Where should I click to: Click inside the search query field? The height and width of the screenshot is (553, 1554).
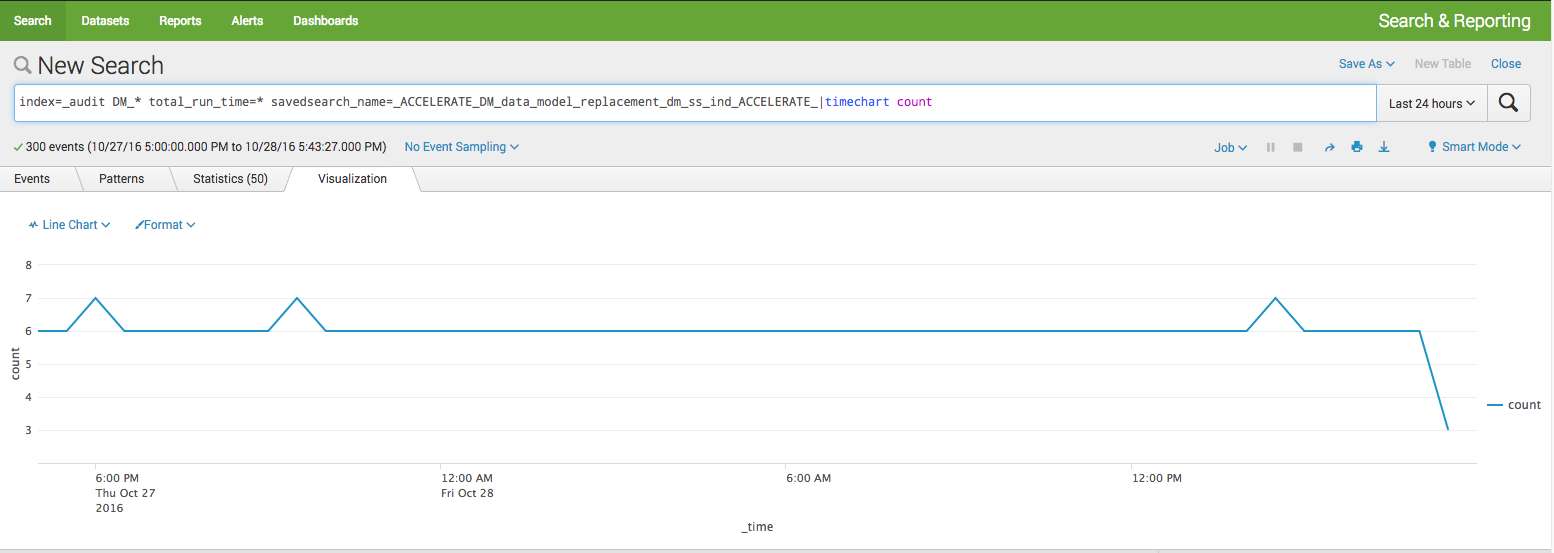tap(695, 103)
